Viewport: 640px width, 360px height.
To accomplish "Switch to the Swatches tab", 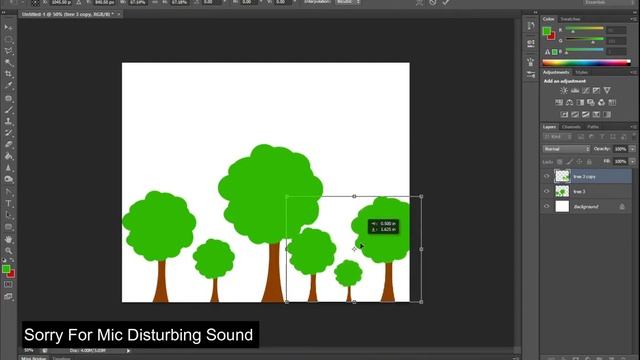I will tap(570, 19).
